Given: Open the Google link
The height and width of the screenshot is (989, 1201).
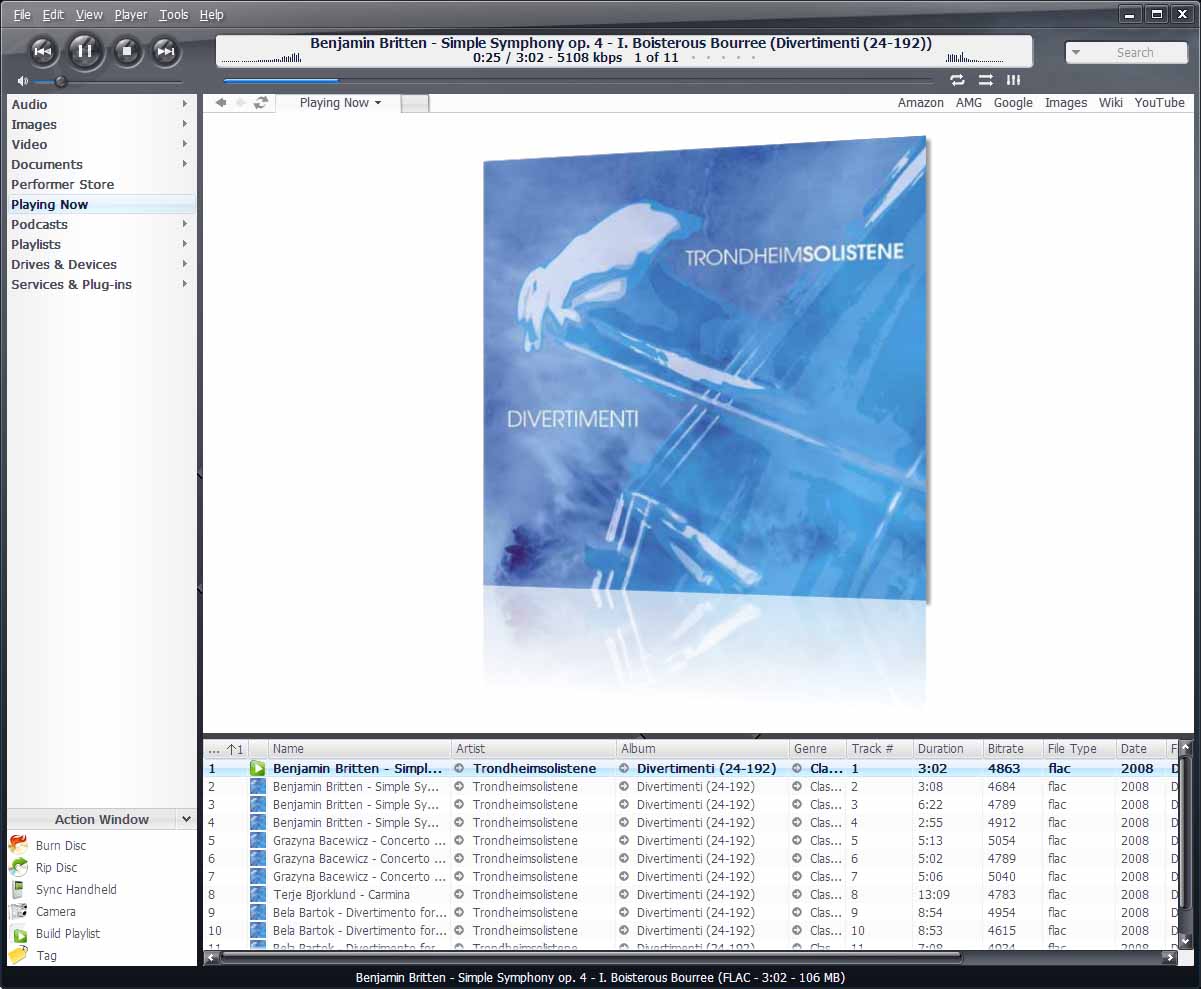Looking at the screenshot, I should [1013, 103].
